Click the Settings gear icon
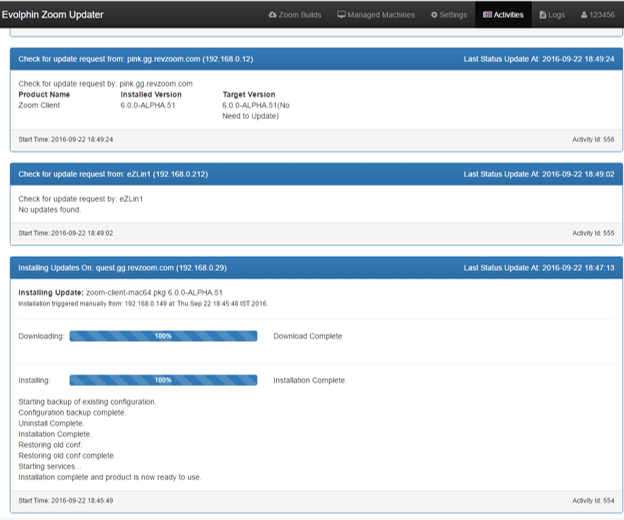Image resolution: width=624 pixels, height=520 pixels. 434,15
